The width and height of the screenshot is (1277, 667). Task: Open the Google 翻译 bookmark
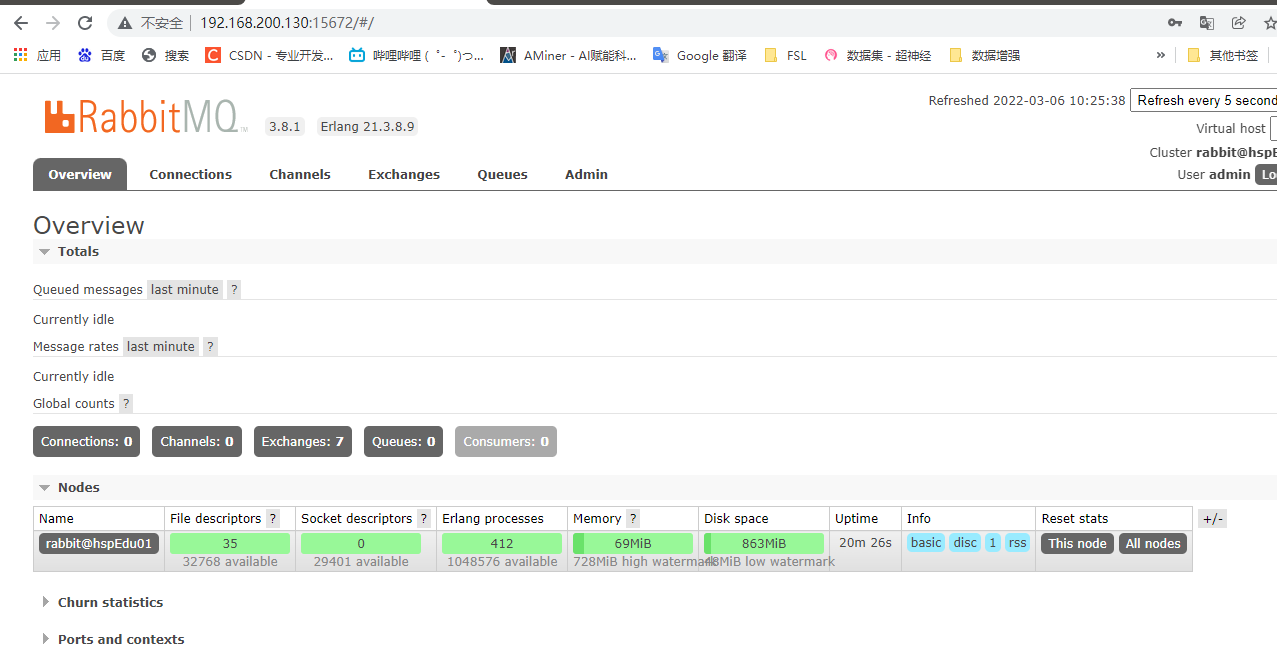tap(700, 55)
